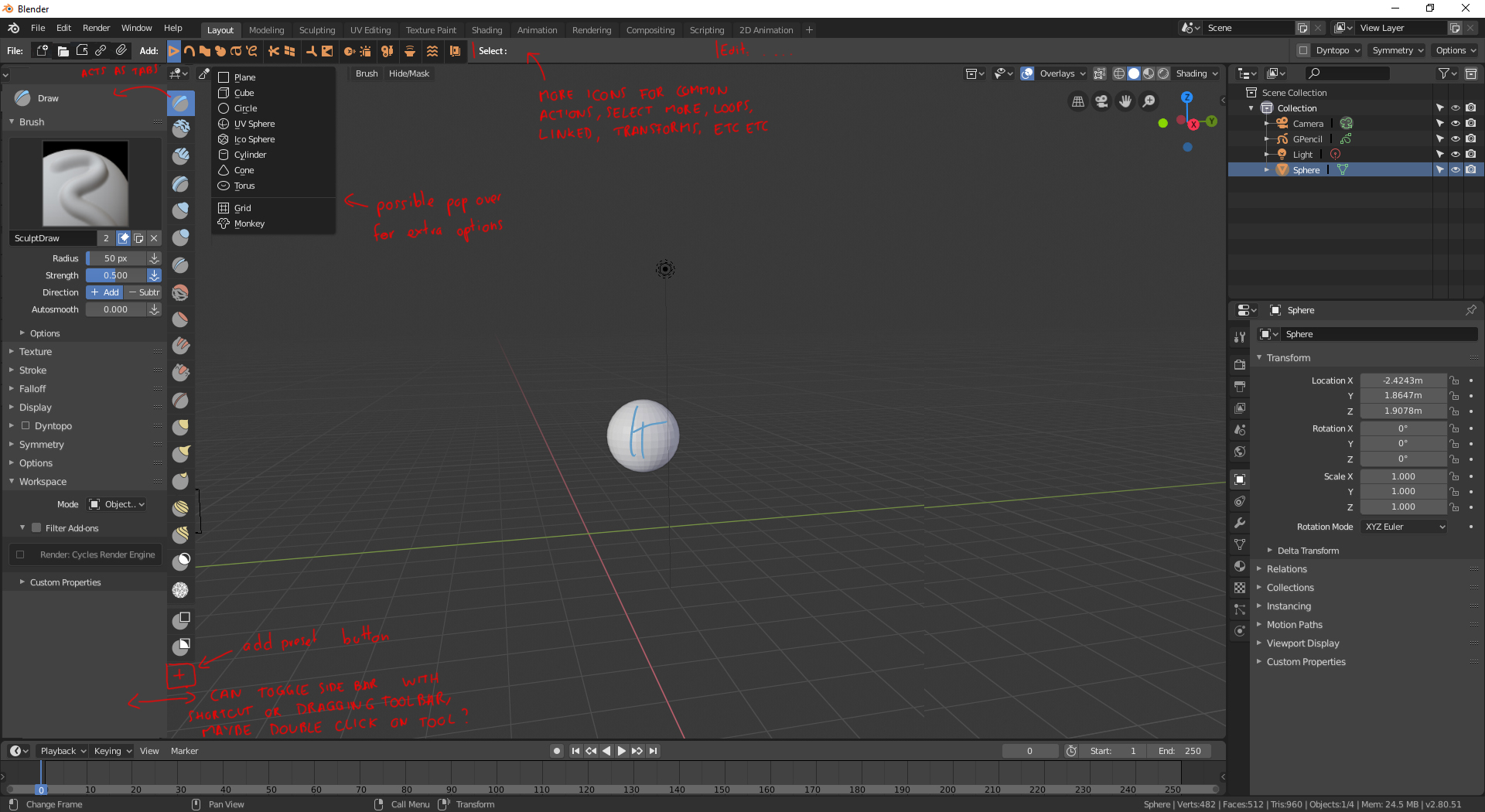The height and width of the screenshot is (812, 1485).
Task: Click the play animation button
Action: point(621,751)
